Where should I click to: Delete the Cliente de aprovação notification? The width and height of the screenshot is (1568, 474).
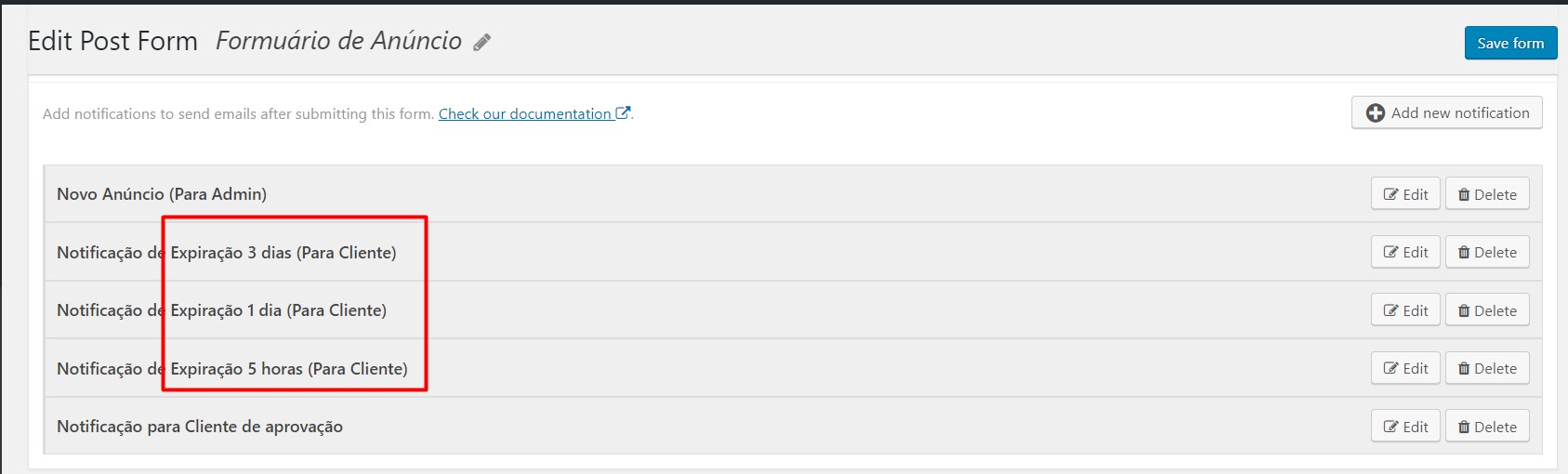click(x=1487, y=427)
